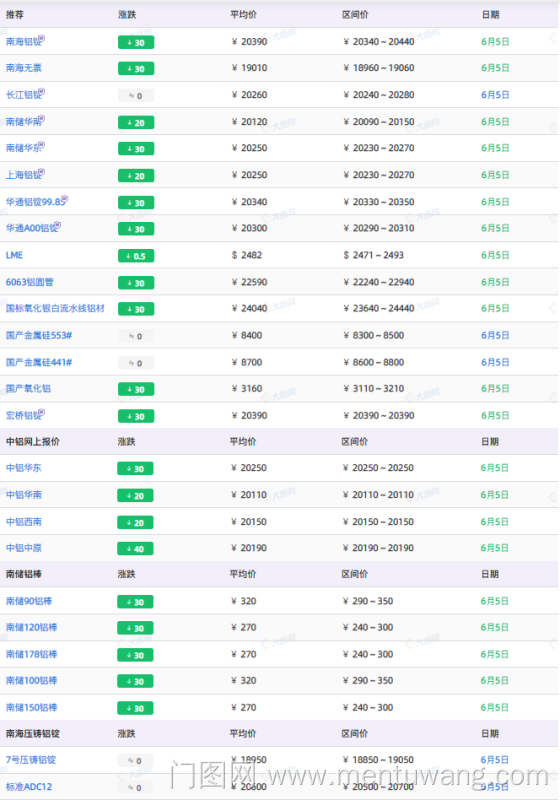
Task: Open the 宏桥铝锭 link
Action: coord(23,415)
